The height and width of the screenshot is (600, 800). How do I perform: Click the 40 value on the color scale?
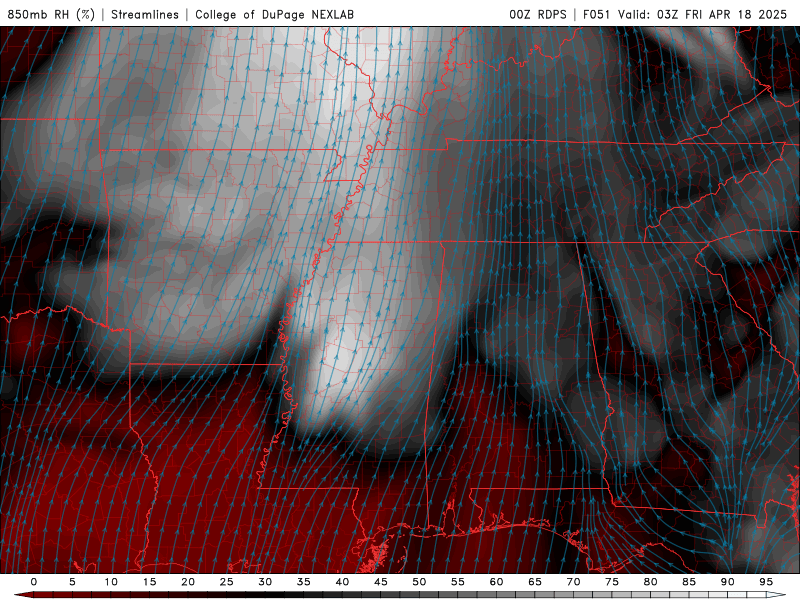[x=342, y=582]
